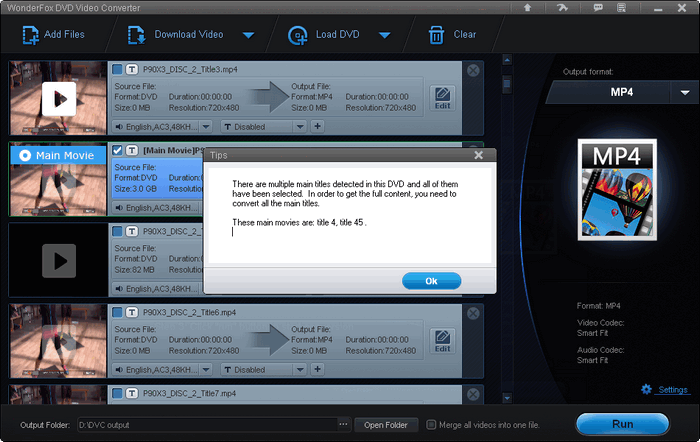This screenshot has width=700, height=442.
Task: Expand the Download Video dropdown arrow
Action: point(248,35)
